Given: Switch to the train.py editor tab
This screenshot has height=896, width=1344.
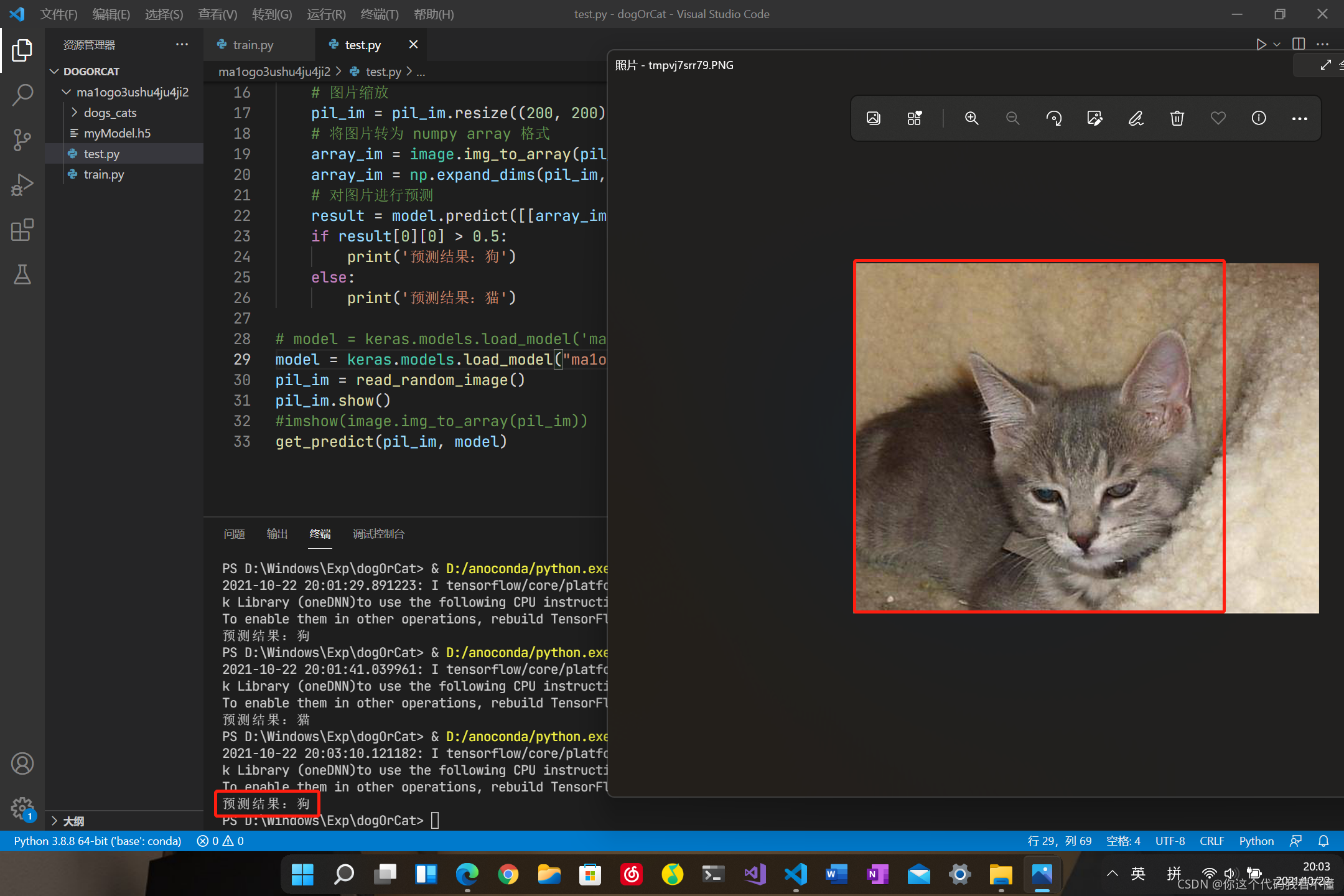Looking at the screenshot, I should [x=253, y=45].
